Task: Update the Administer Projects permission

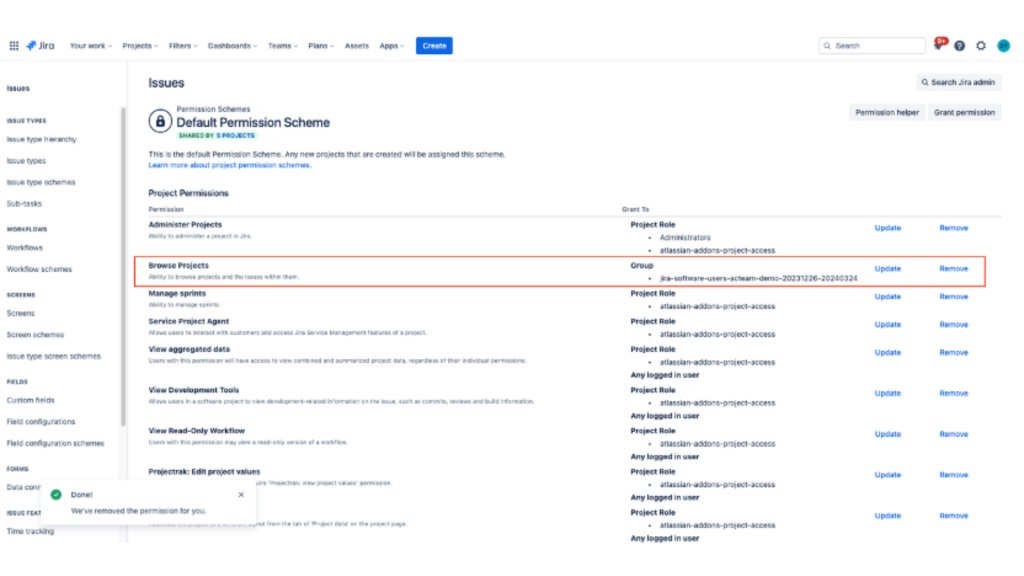Action: pos(888,228)
